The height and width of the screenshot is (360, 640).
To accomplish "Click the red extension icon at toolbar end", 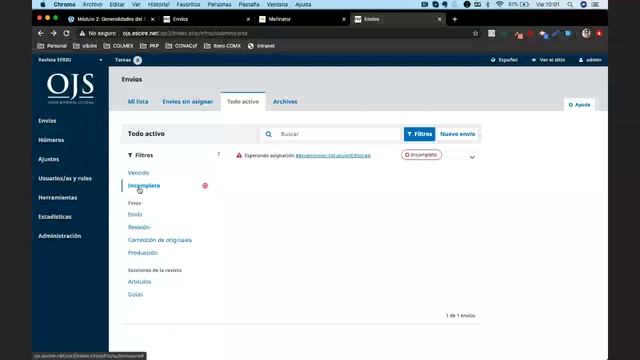I will [599, 33].
